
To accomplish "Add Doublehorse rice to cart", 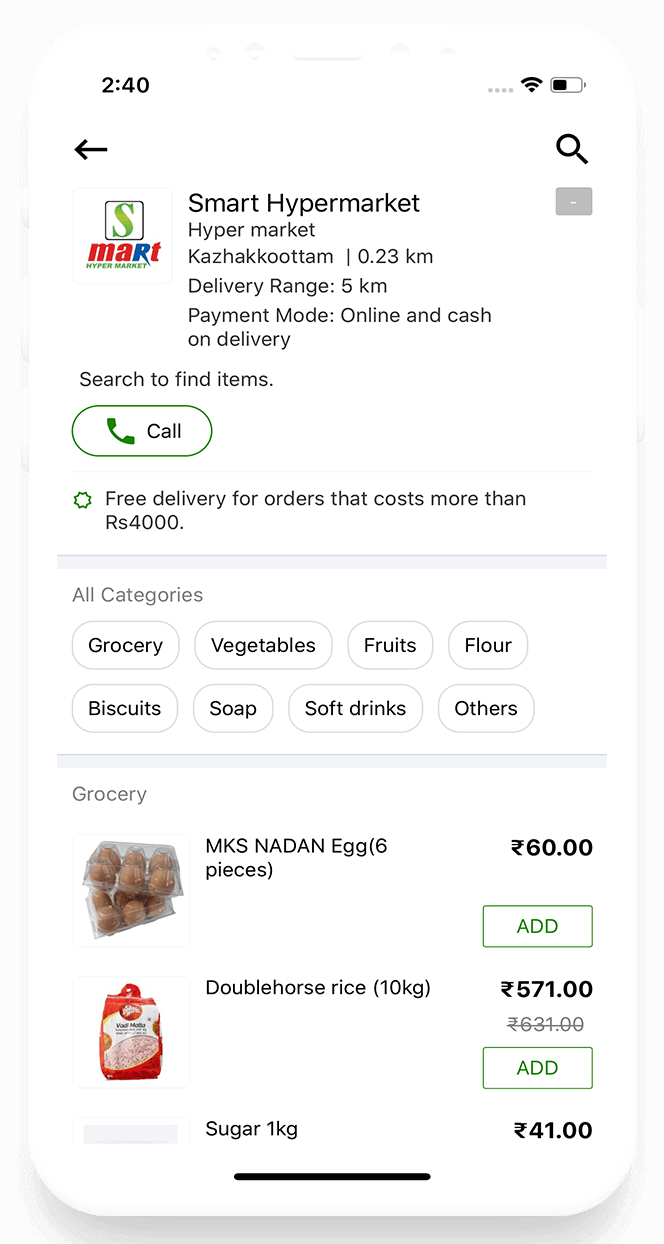I will pos(537,1068).
